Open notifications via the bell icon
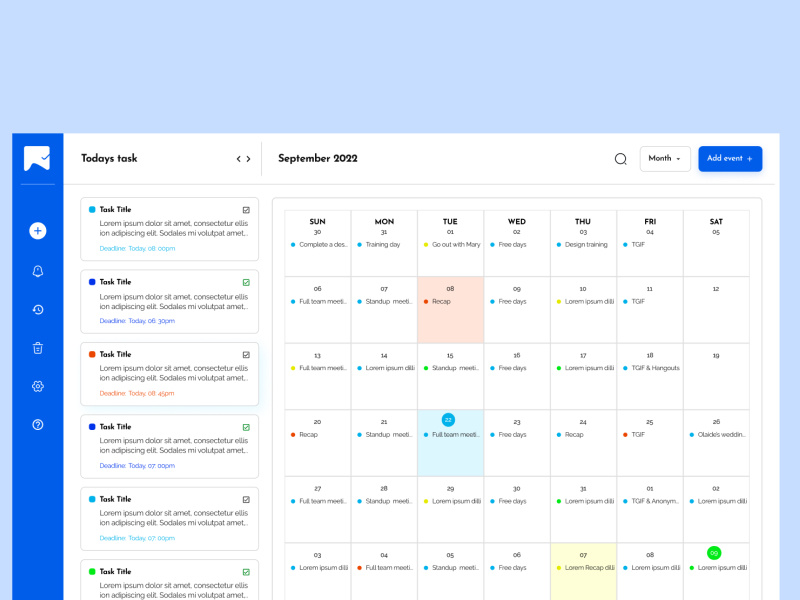 click(37, 271)
